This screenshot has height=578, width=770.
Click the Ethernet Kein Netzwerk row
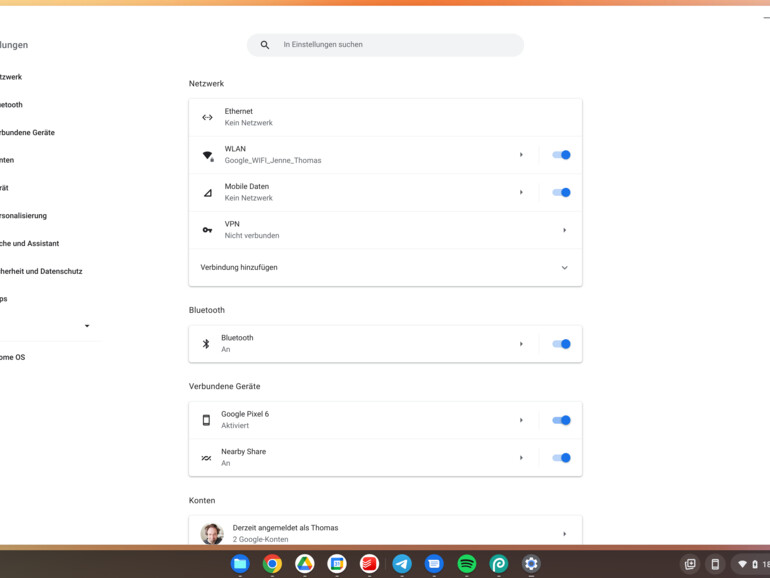pyautogui.click(x=385, y=117)
